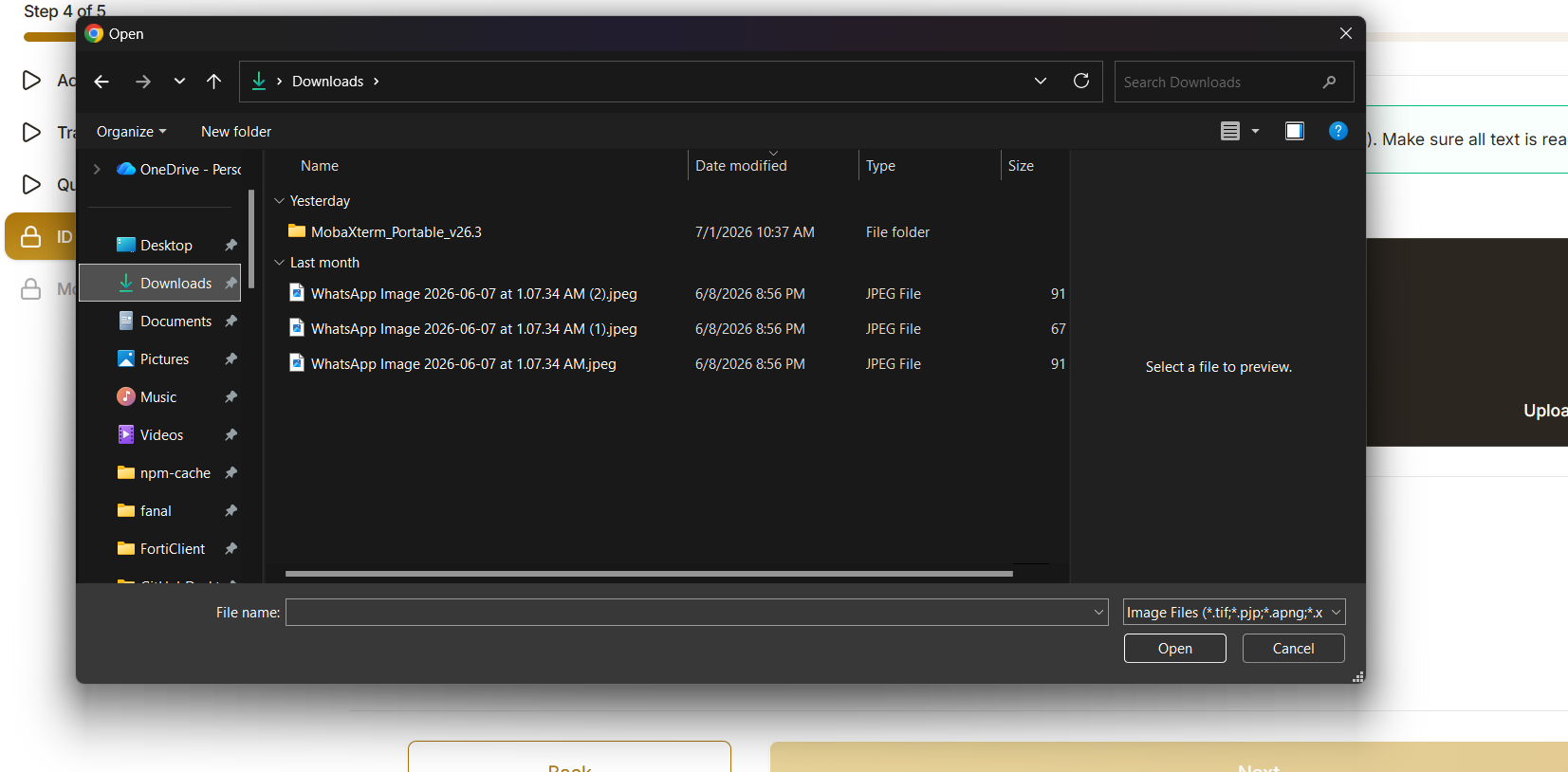
Task: Open File name history dropdown
Action: tap(1099, 613)
